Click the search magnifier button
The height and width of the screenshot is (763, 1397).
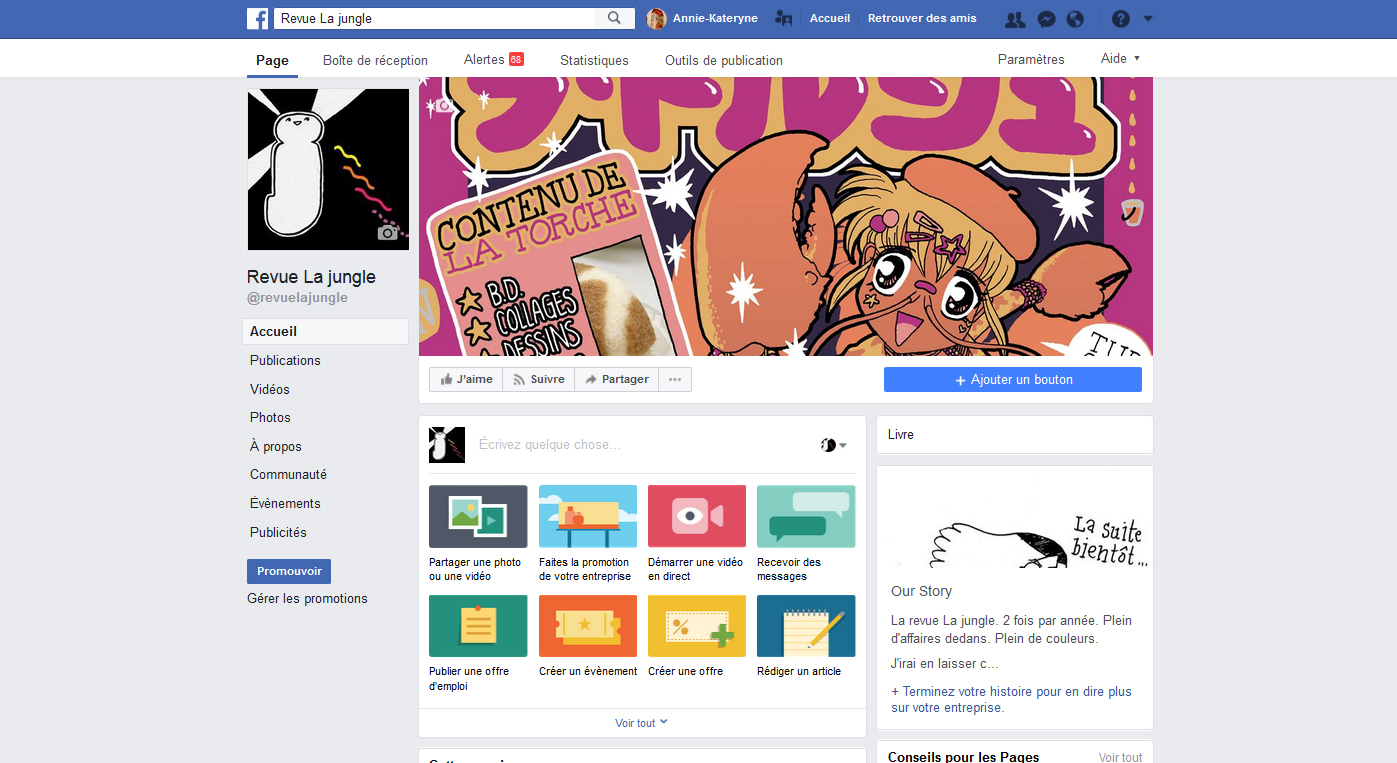614,18
